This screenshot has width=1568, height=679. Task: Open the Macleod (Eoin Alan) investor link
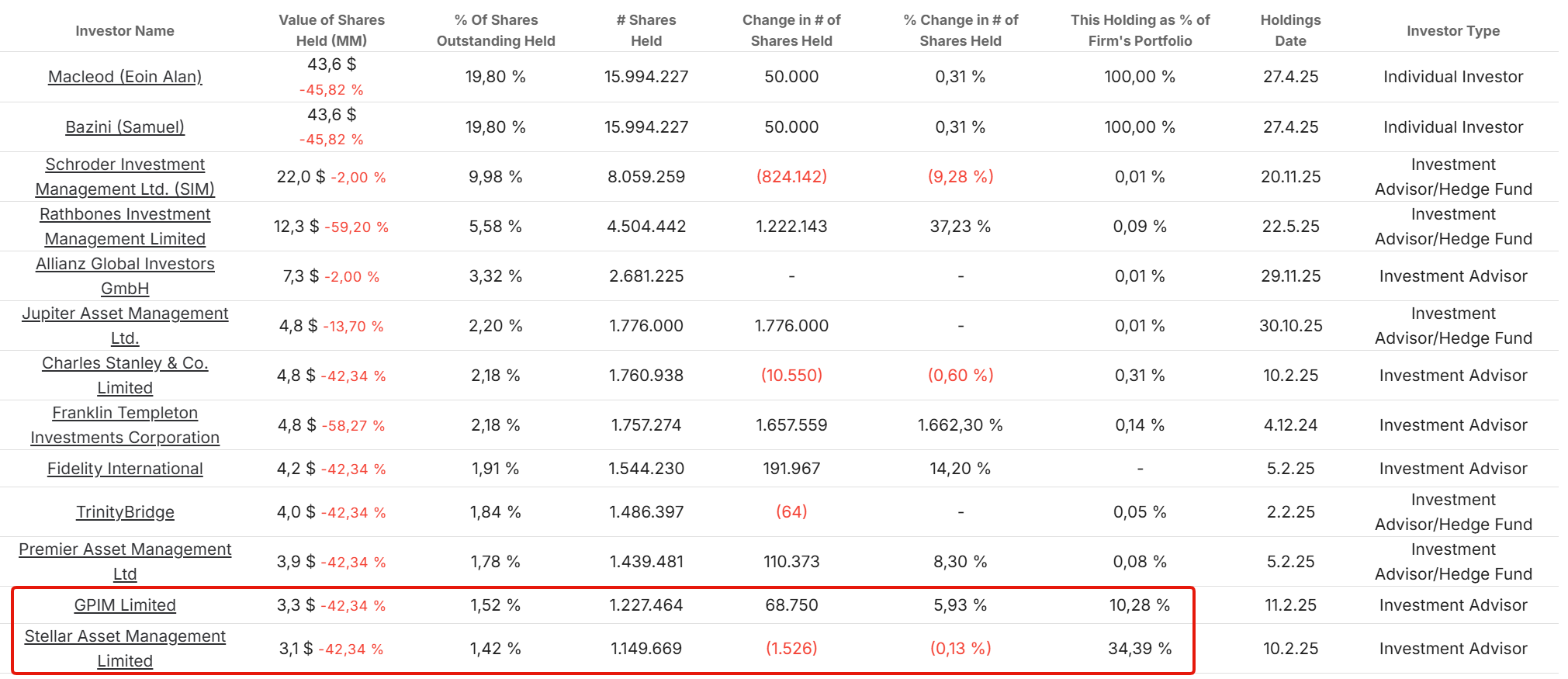(125, 77)
